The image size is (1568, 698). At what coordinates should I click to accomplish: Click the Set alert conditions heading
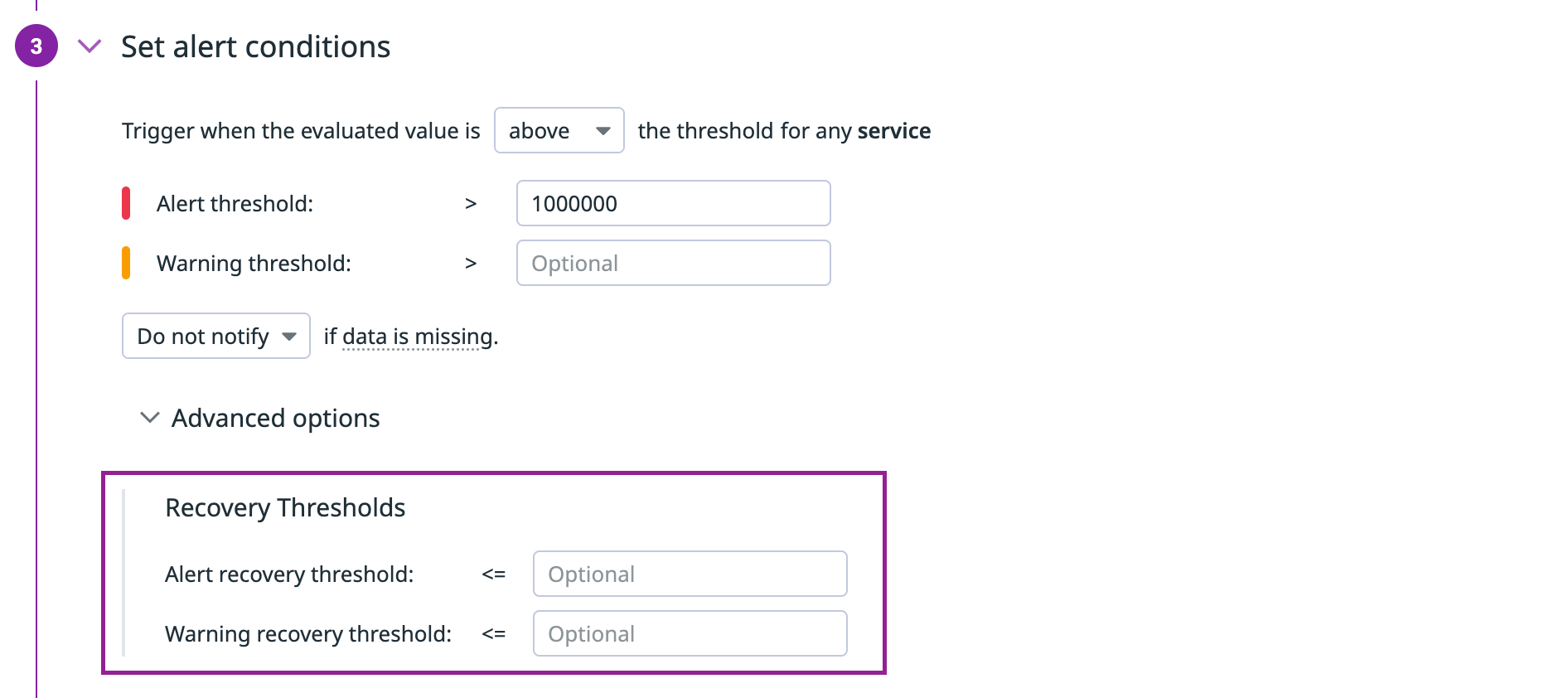pos(255,47)
